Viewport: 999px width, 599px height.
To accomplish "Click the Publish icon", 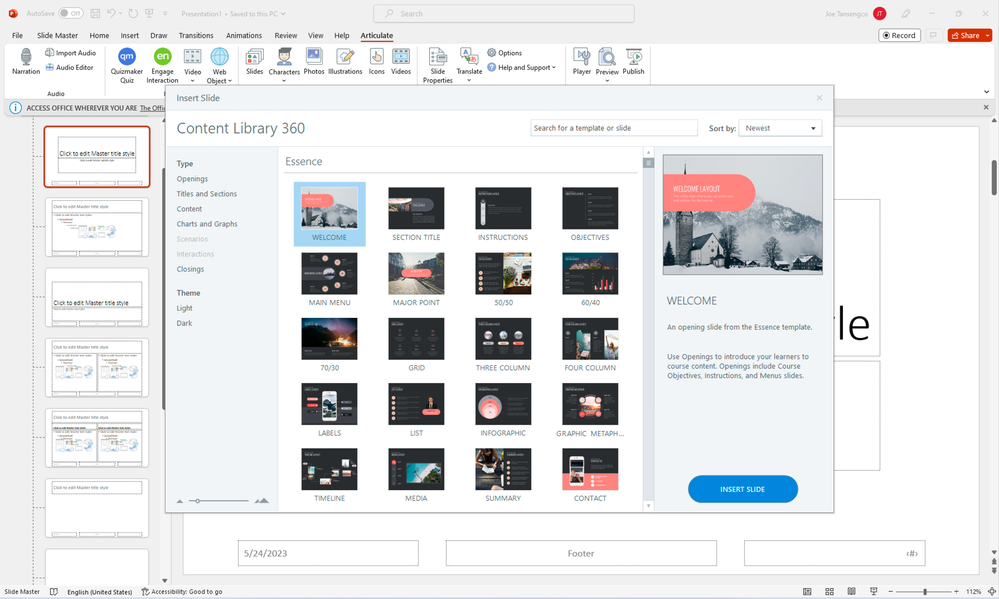I will point(633,58).
